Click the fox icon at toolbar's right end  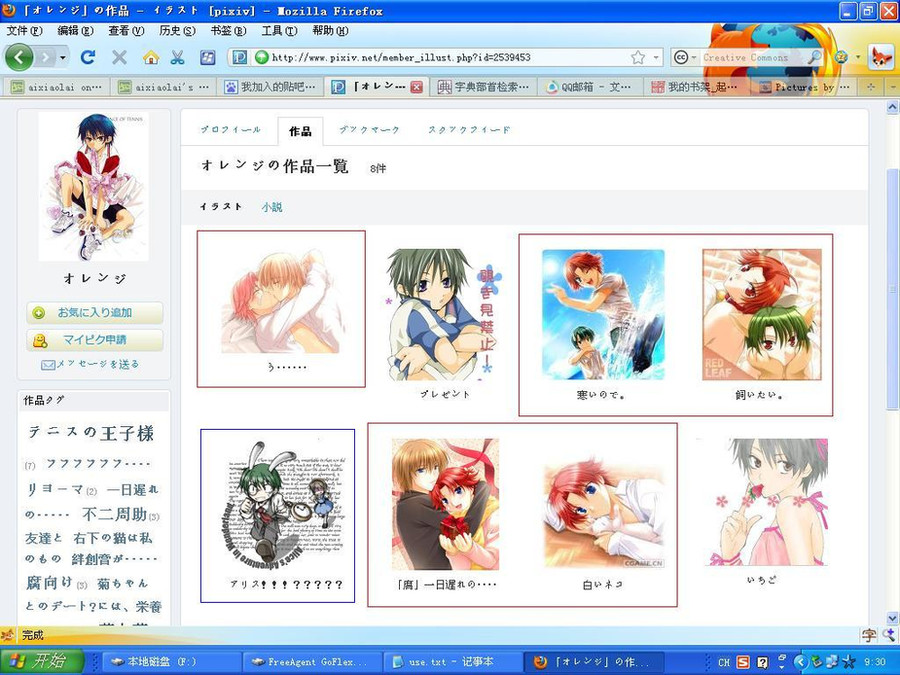tap(881, 57)
